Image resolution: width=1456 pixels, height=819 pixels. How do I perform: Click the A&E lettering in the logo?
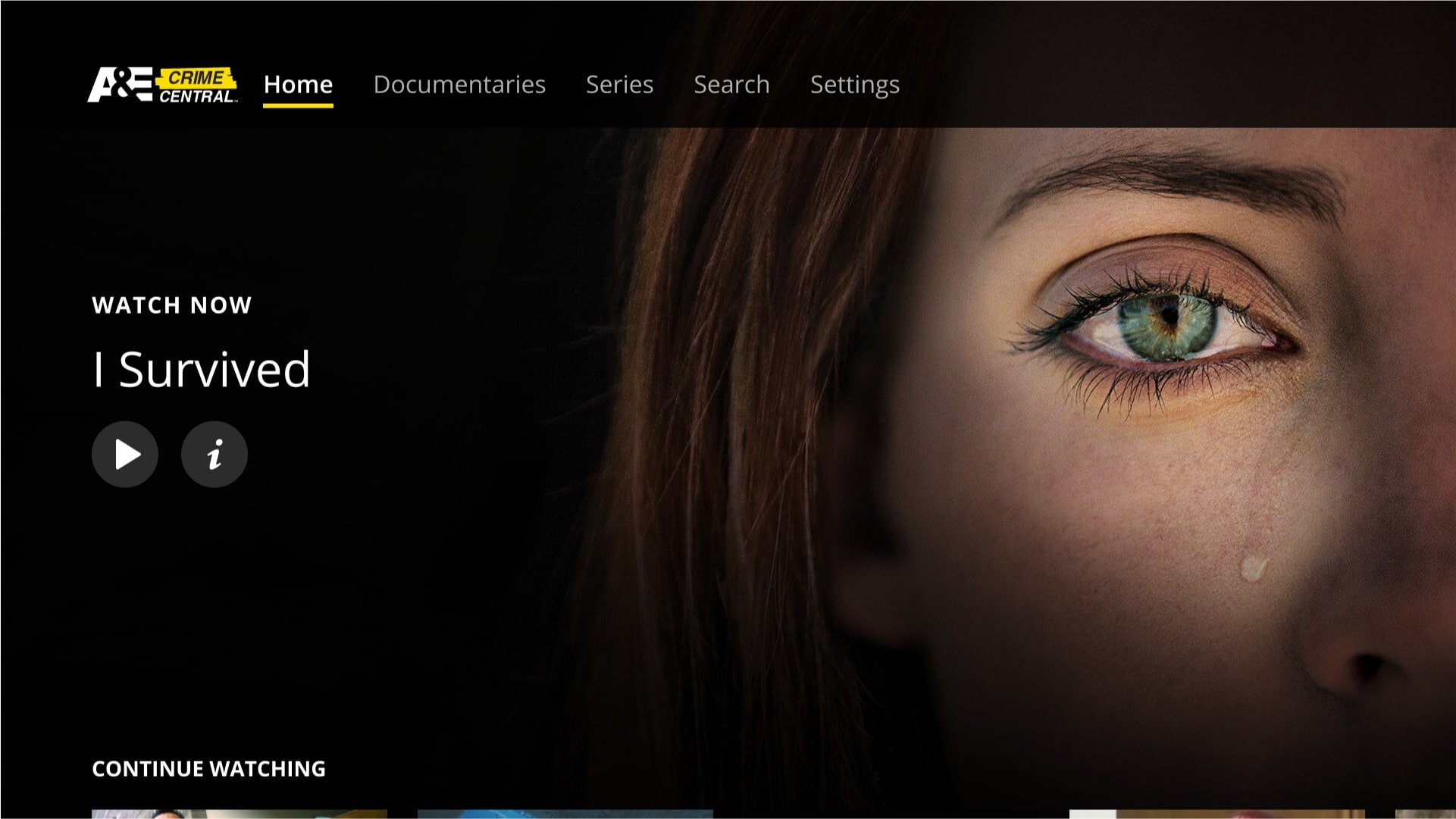120,84
